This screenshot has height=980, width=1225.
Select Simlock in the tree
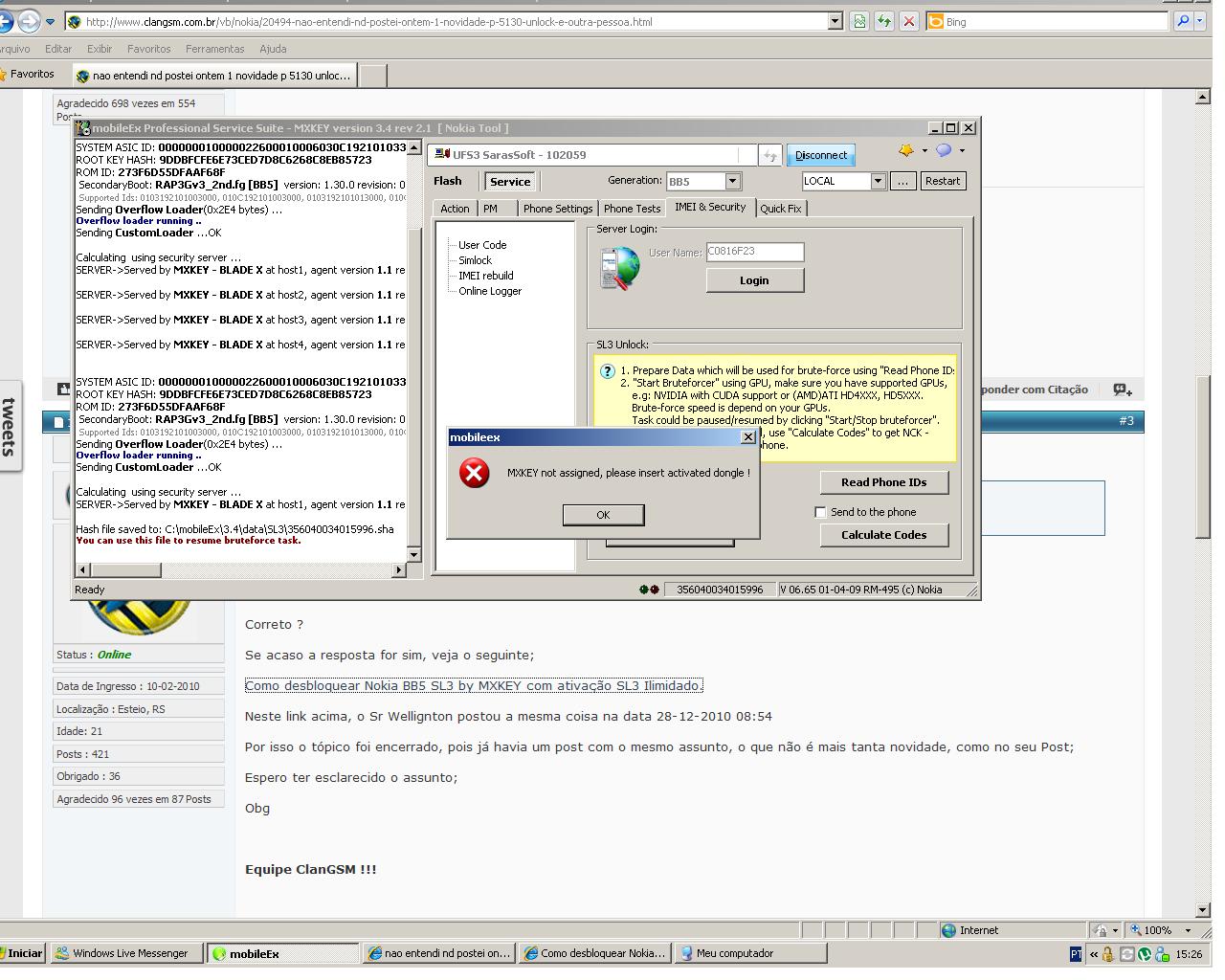[x=475, y=260]
